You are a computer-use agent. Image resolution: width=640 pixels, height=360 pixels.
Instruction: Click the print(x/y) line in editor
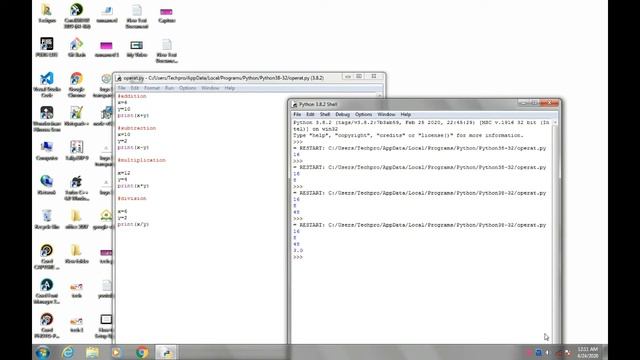[x=133, y=224]
